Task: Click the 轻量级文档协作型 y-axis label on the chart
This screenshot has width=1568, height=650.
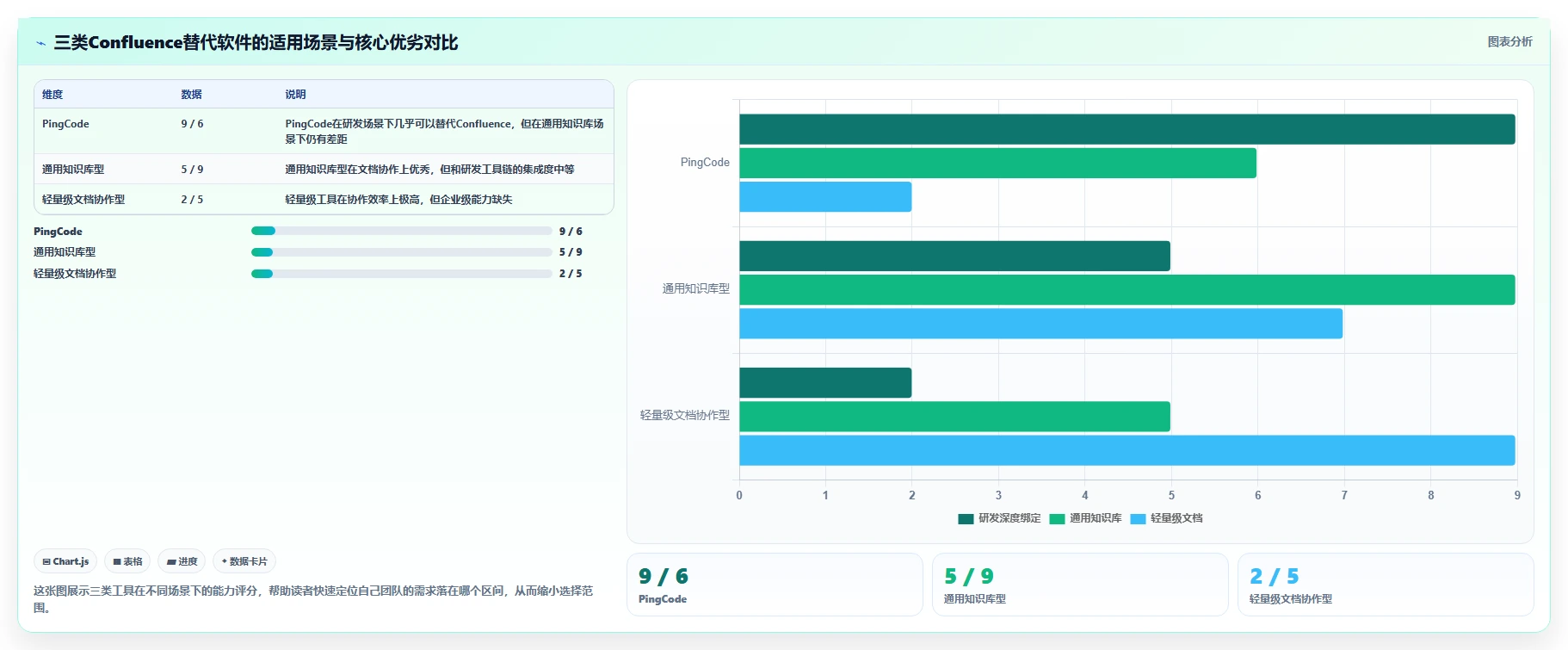Action: 684,416
